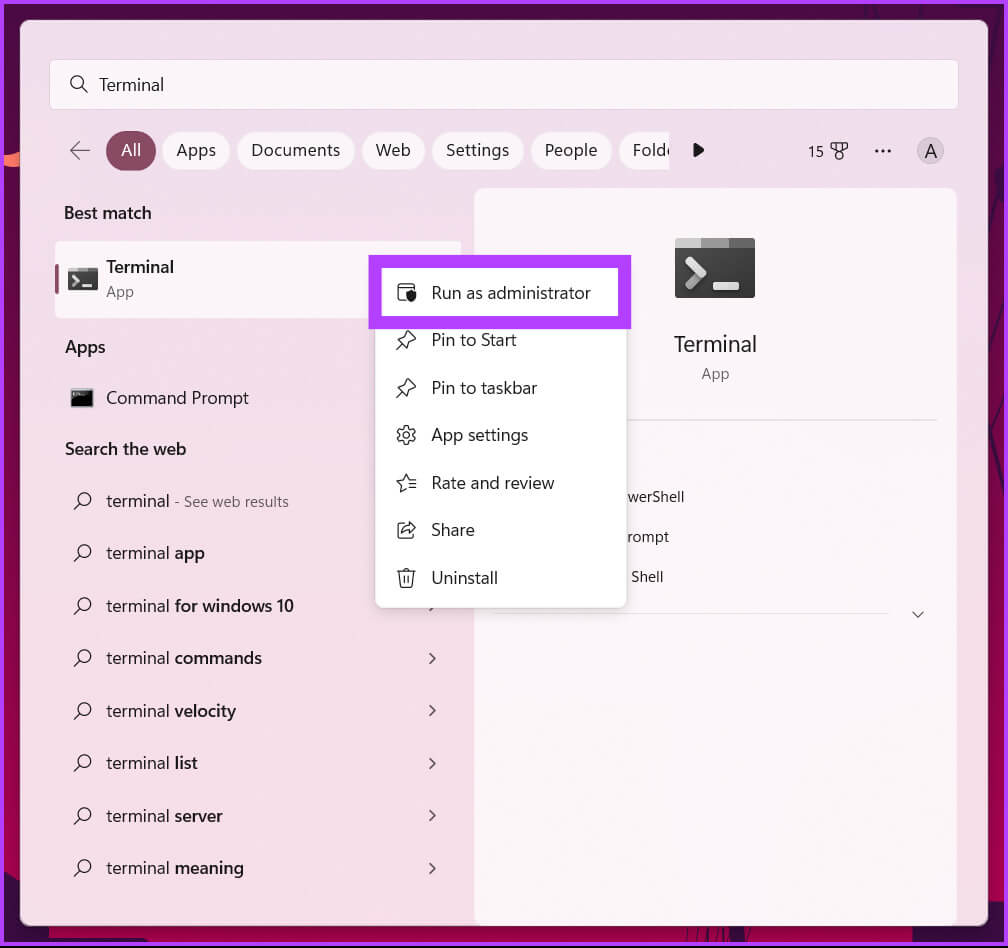Click the magnifier icon in the search box
Viewport: 1008px width, 948px height.
pos(78,84)
